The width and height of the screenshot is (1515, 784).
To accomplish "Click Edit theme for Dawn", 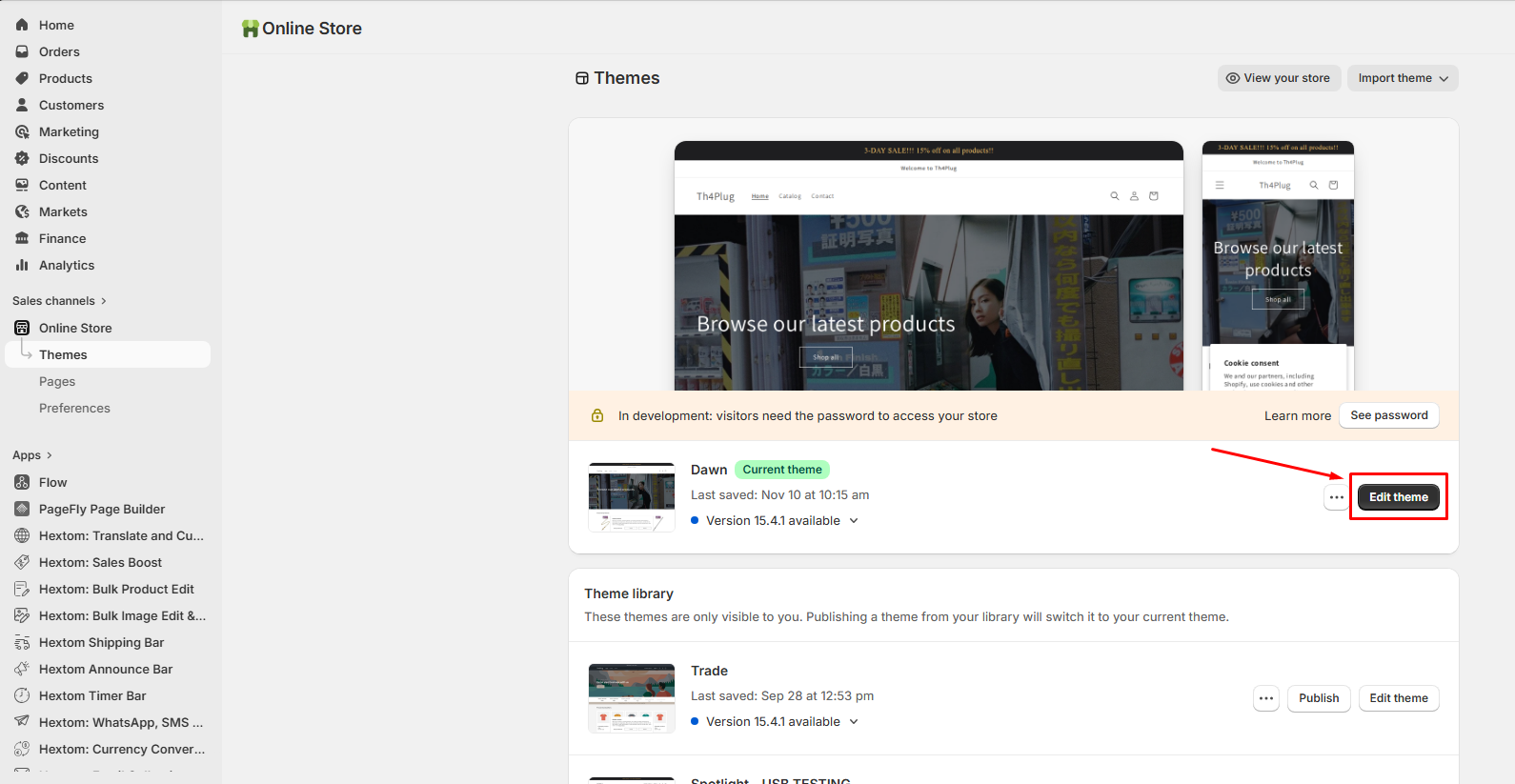I will click(1398, 497).
